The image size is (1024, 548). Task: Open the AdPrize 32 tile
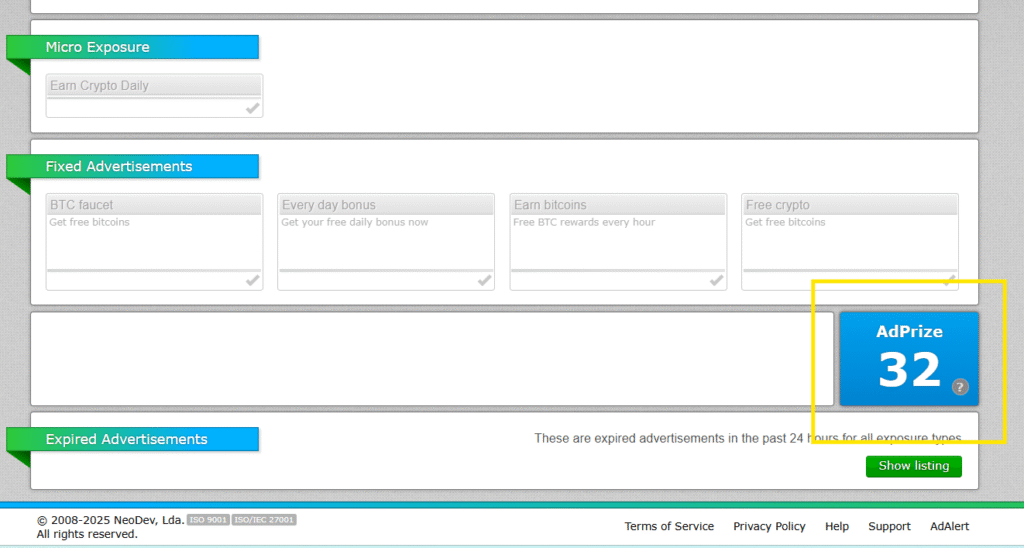(908, 358)
